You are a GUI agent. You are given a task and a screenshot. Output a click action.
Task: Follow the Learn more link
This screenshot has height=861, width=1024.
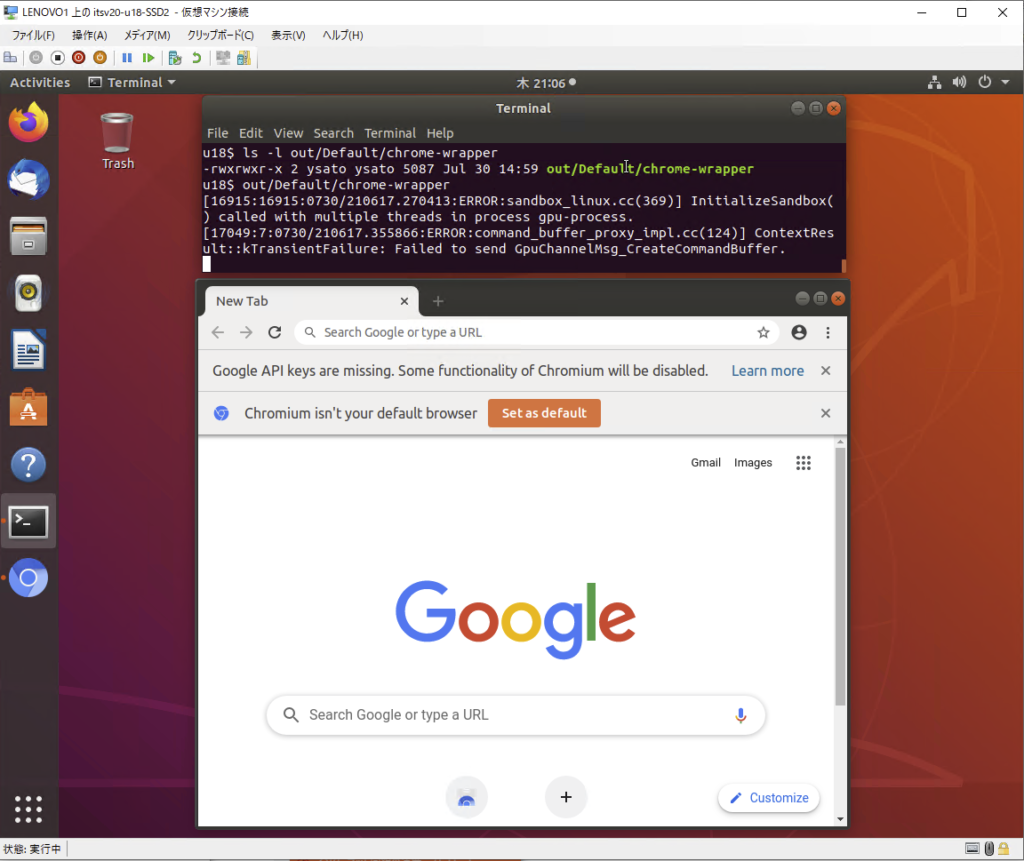(767, 370)
